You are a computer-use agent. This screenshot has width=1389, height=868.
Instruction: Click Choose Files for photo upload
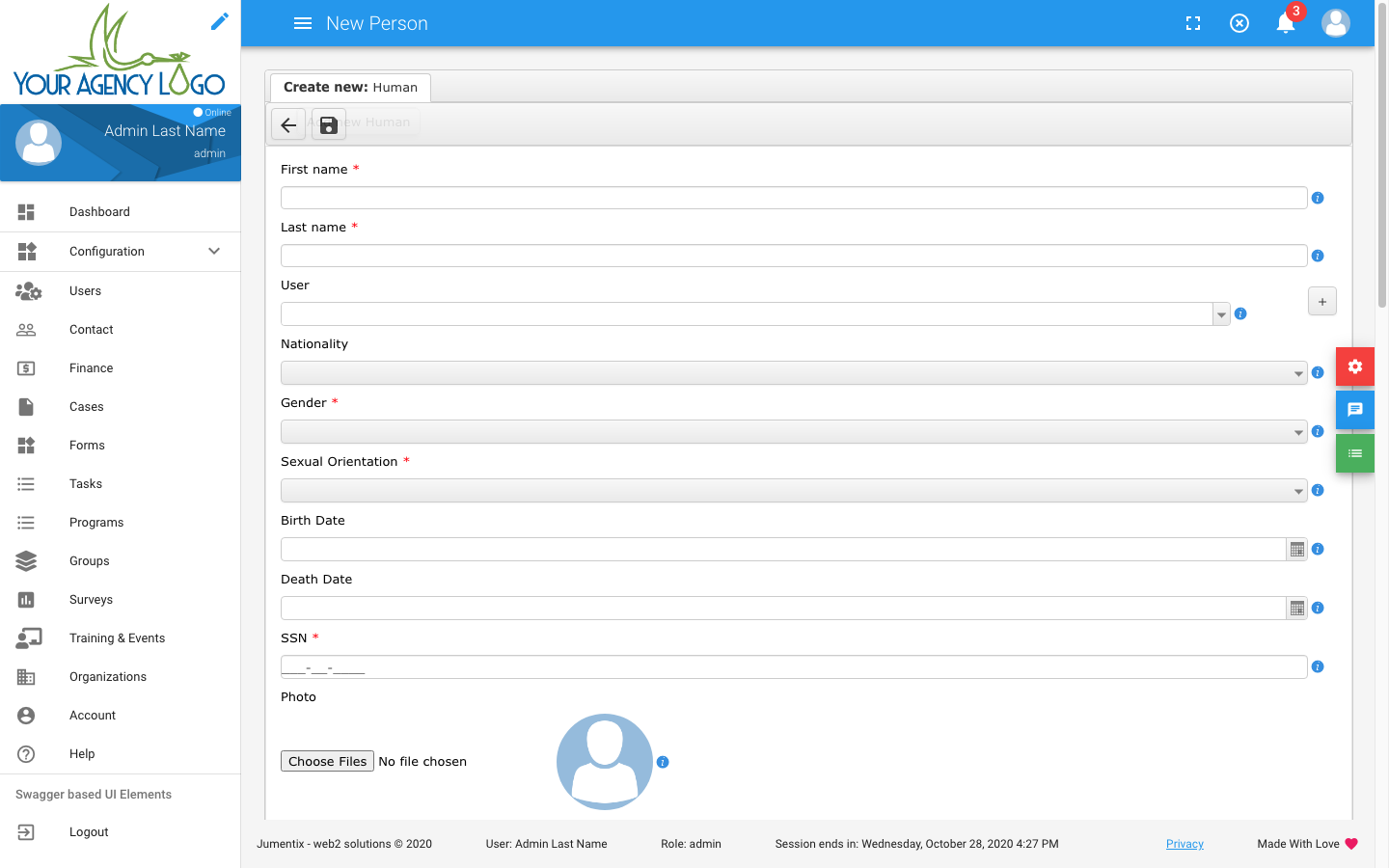coord(327,761)
